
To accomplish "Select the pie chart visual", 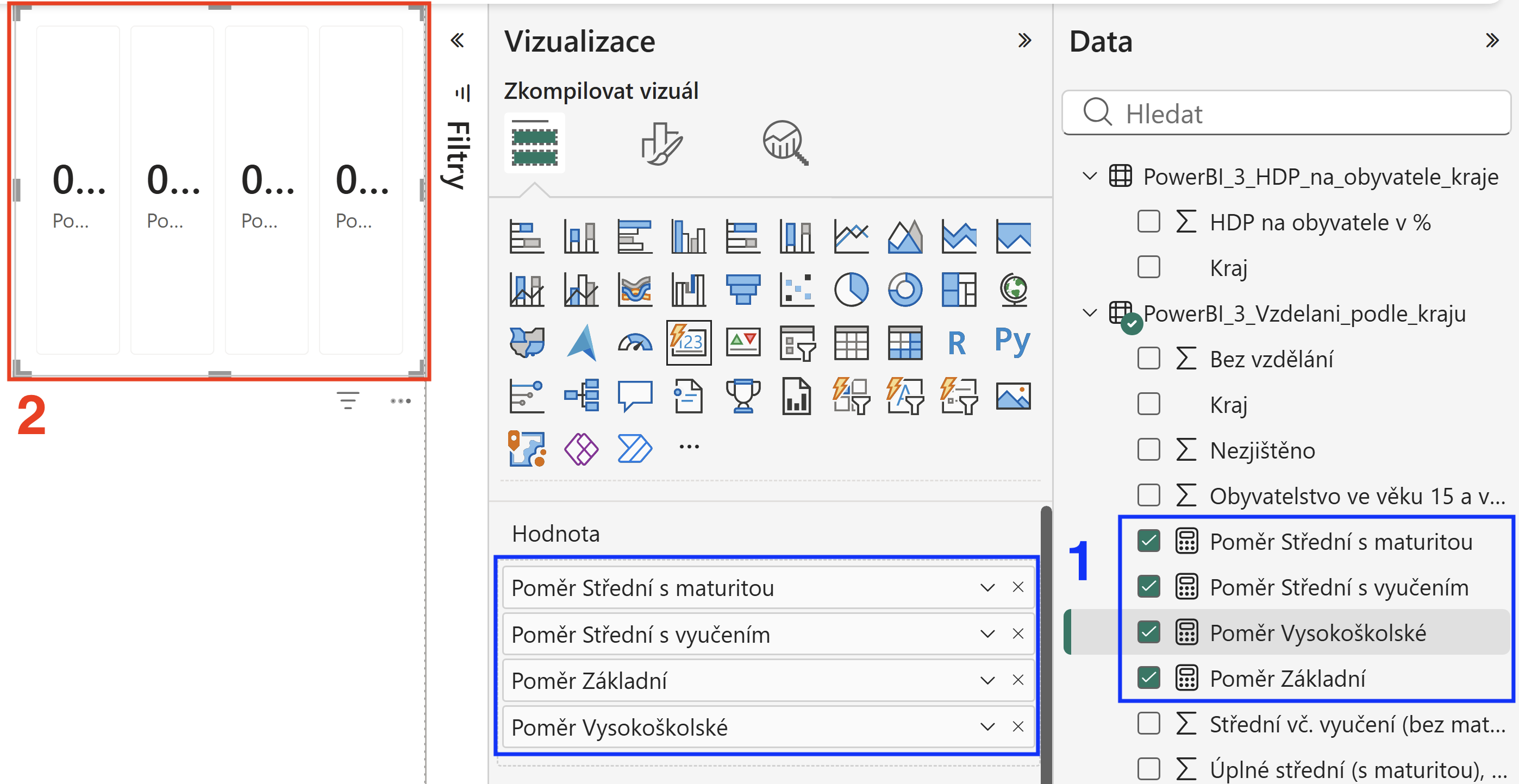I will tap(851, 290).
